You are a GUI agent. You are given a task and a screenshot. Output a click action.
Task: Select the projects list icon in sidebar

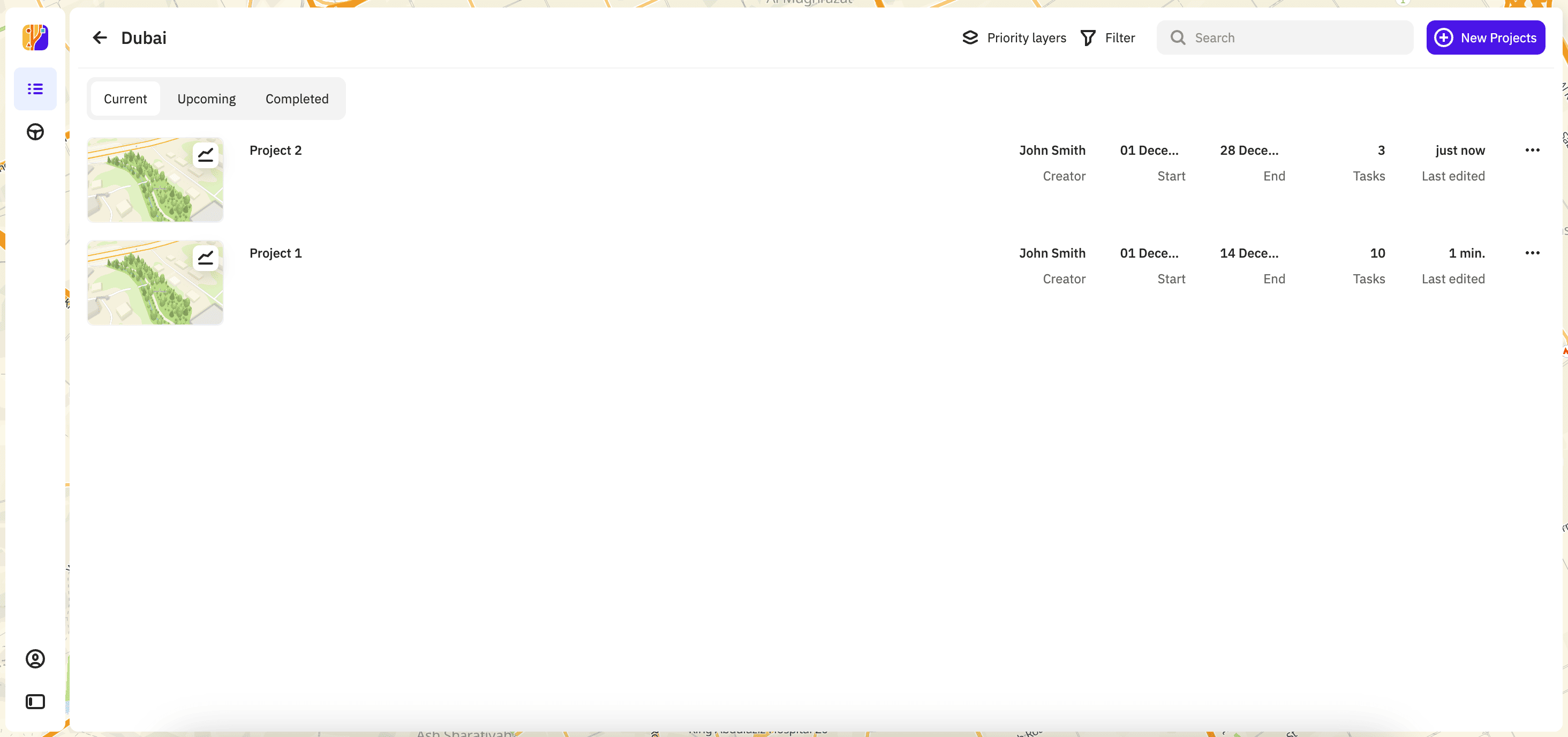click(35, 89)
